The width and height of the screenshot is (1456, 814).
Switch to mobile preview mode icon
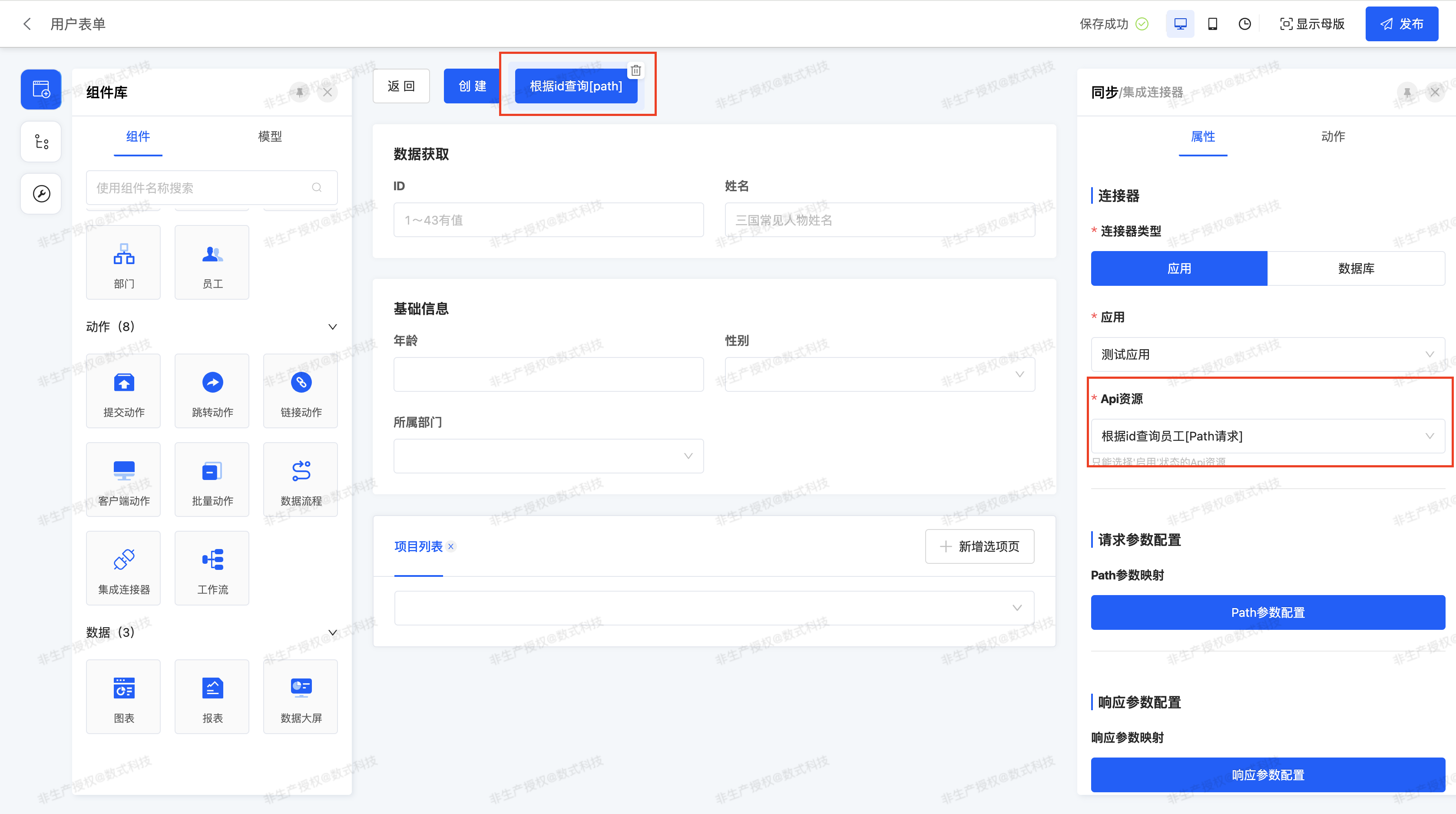pyautogui.click(x=1212, y=24)
